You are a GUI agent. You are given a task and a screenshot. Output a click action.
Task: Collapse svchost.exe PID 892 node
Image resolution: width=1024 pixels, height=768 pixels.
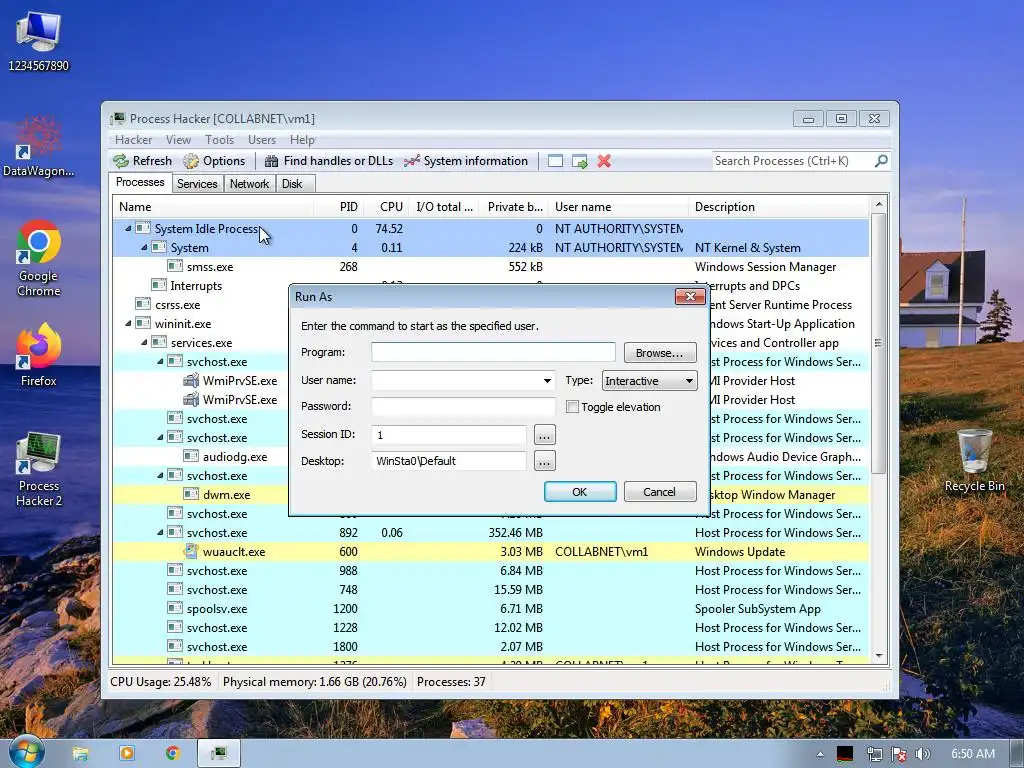pyautogui.click(x=160, y=532)
